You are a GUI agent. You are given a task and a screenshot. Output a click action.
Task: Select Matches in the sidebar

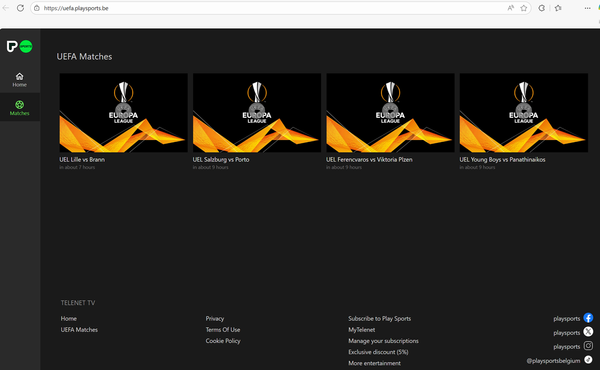pos(20,108)
